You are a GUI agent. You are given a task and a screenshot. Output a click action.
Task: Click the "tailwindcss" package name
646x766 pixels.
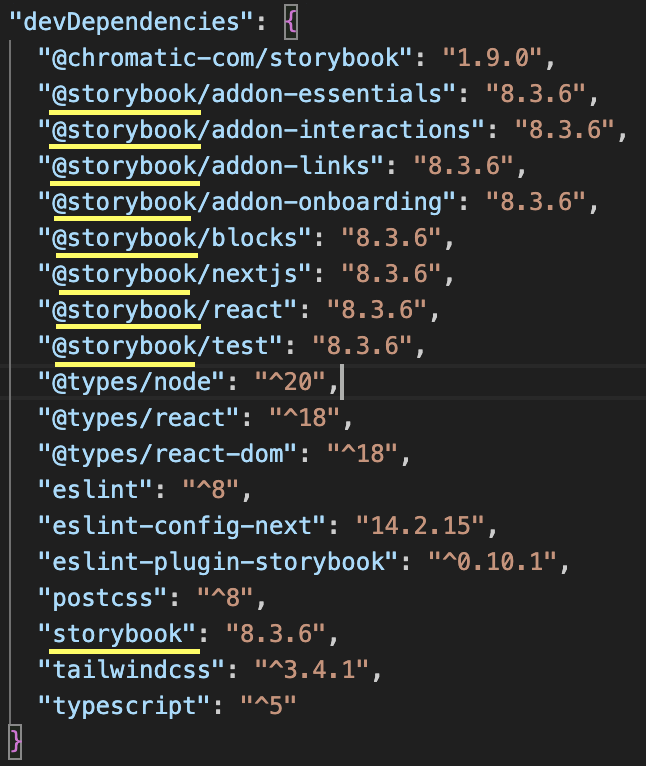(x=131, y=670)
